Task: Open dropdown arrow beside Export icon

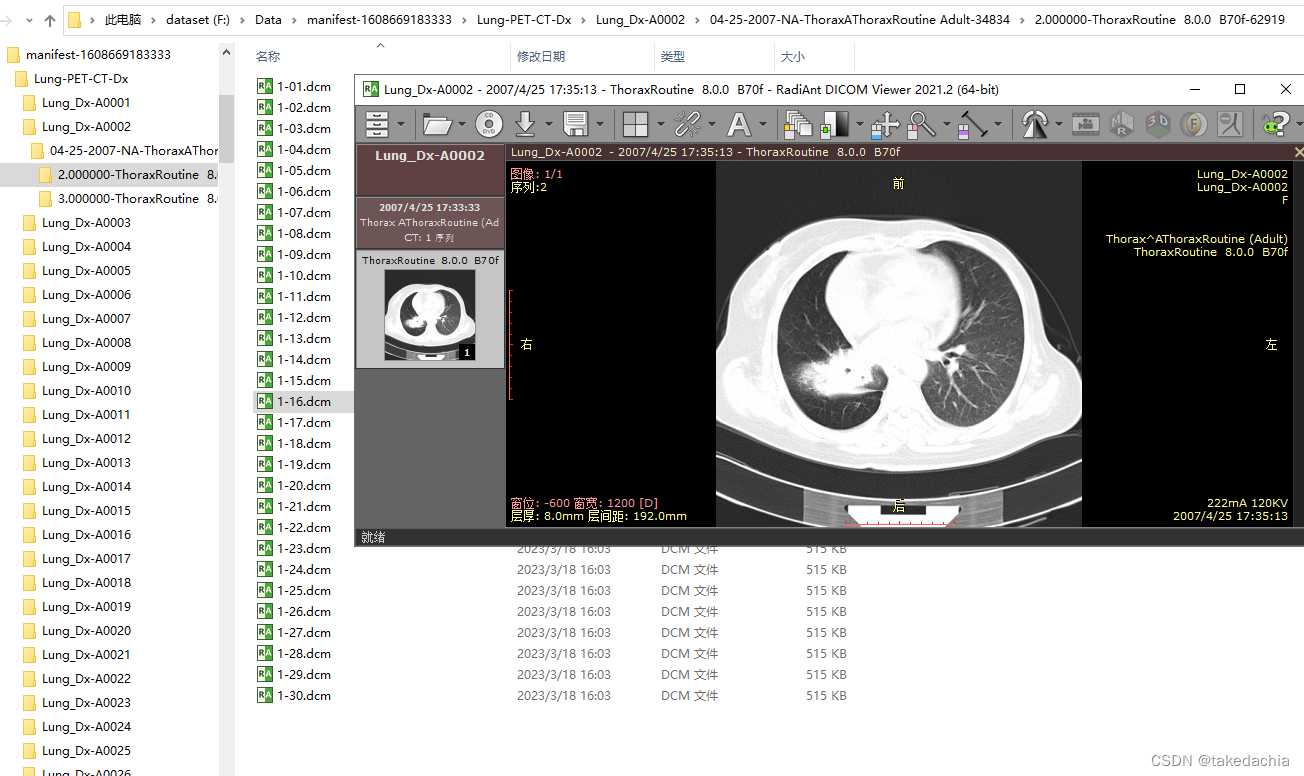Action: (x=599, y=125)
